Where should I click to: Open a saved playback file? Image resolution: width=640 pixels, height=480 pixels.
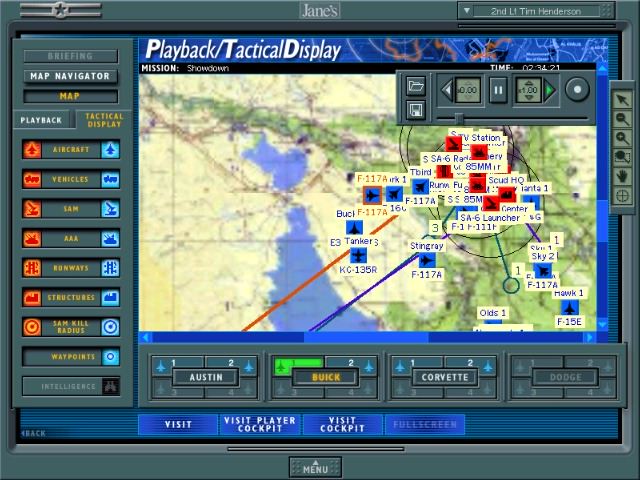click(x=416, y=86)
